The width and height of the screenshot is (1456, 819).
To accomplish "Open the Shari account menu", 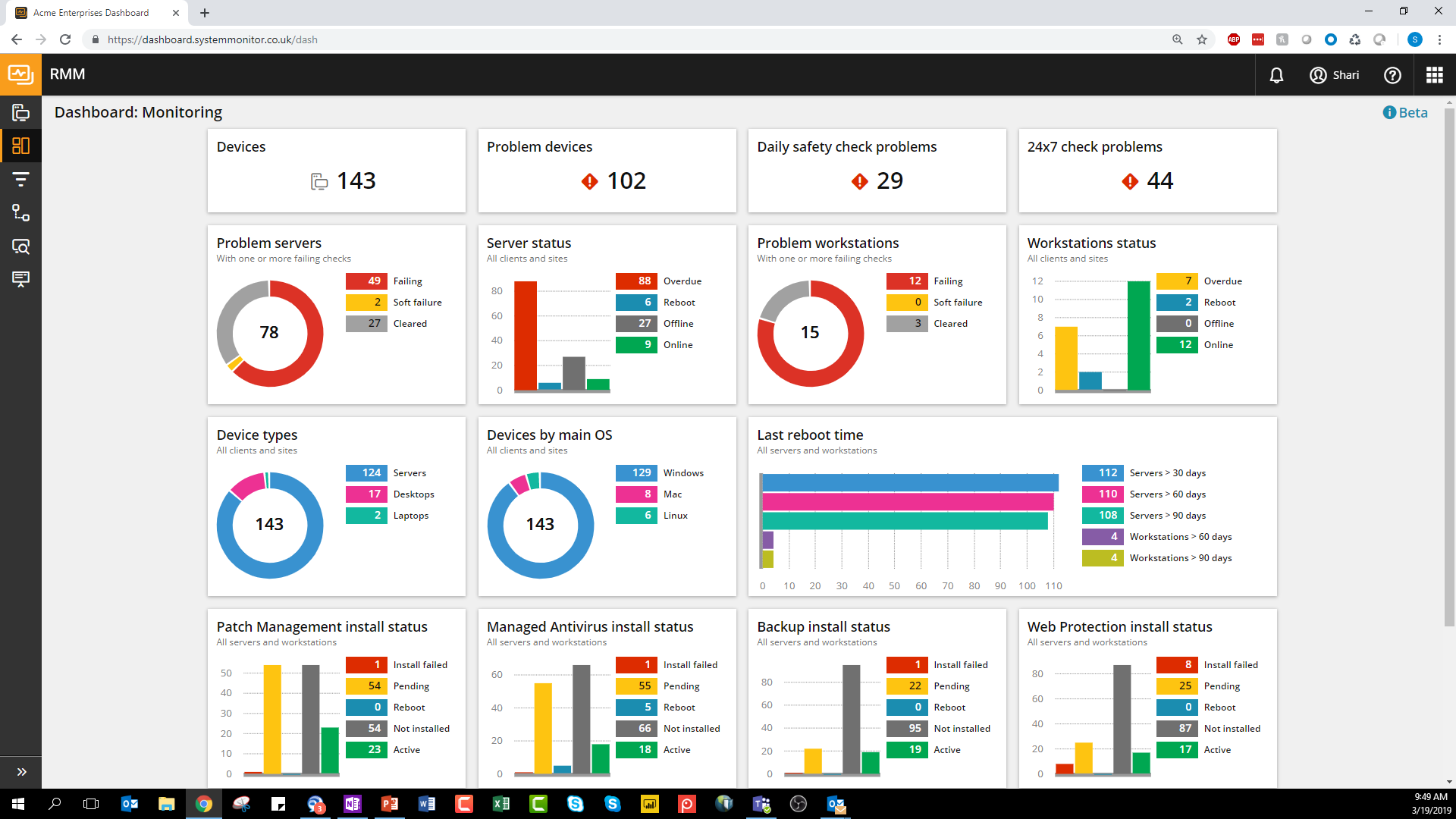I will click(1335, 75).
